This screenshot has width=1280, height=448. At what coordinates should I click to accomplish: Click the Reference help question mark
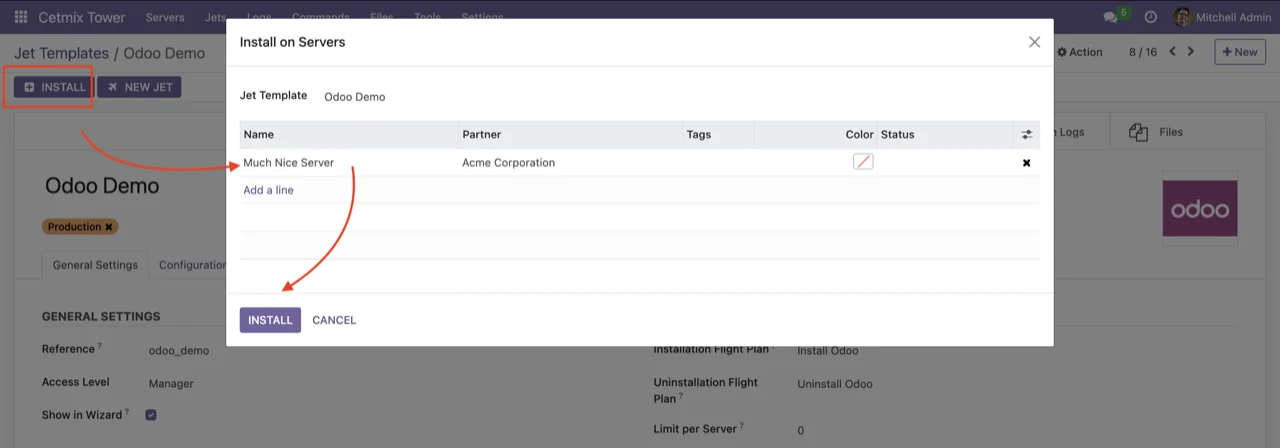[x=100, y=346]
